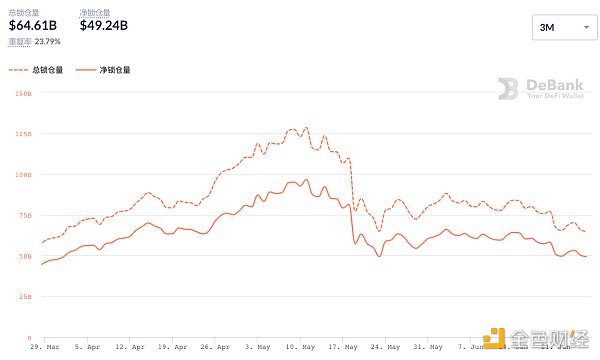Click the 100B y-axis label
The height and width of the screenshot is (360, 600).
[x=23, y=175]
